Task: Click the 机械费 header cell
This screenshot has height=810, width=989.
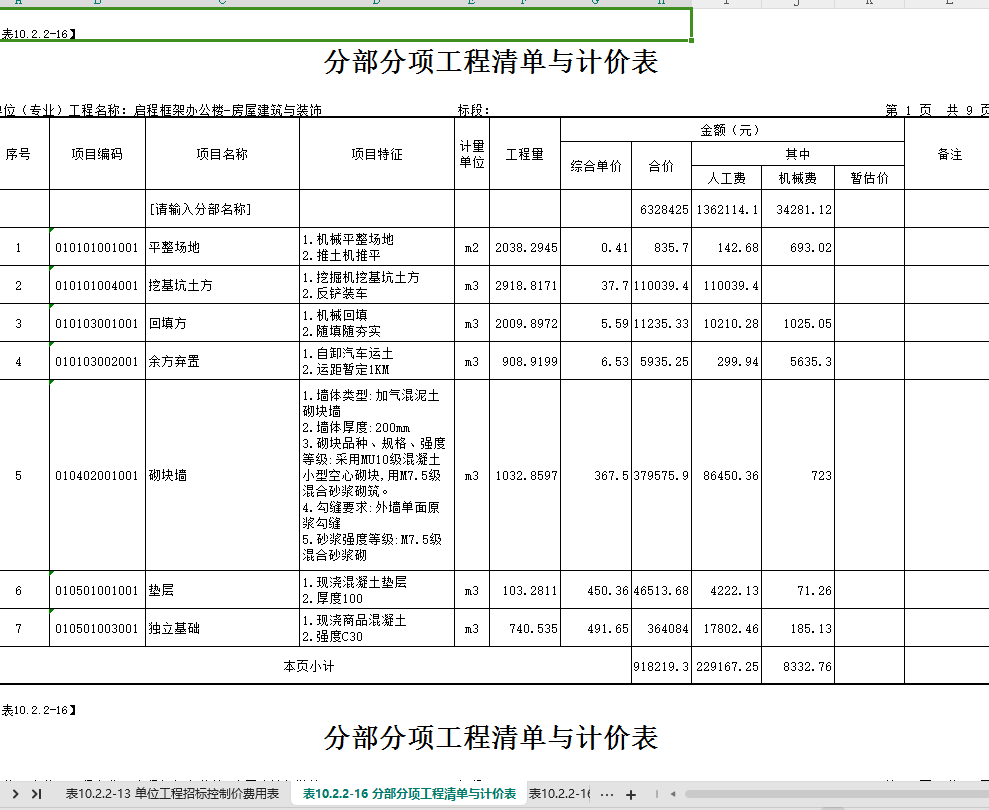Action: pyautogui.click(x=798, y=178)
